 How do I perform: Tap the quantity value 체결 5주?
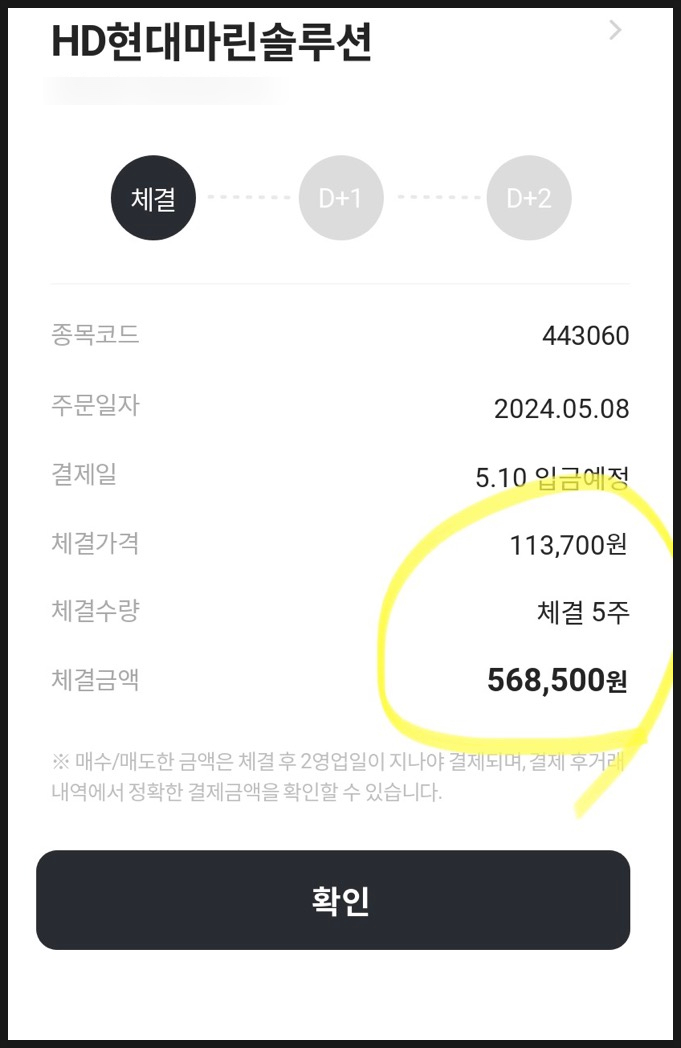click(x=583, y=612)
